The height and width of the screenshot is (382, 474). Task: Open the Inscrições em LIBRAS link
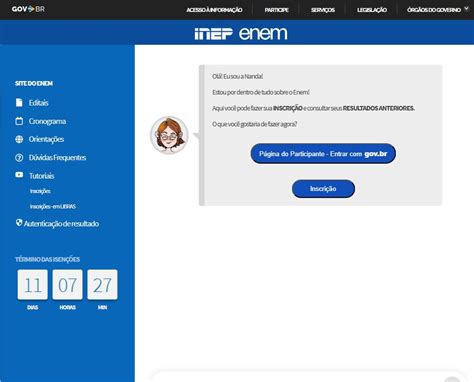[53, 206]
